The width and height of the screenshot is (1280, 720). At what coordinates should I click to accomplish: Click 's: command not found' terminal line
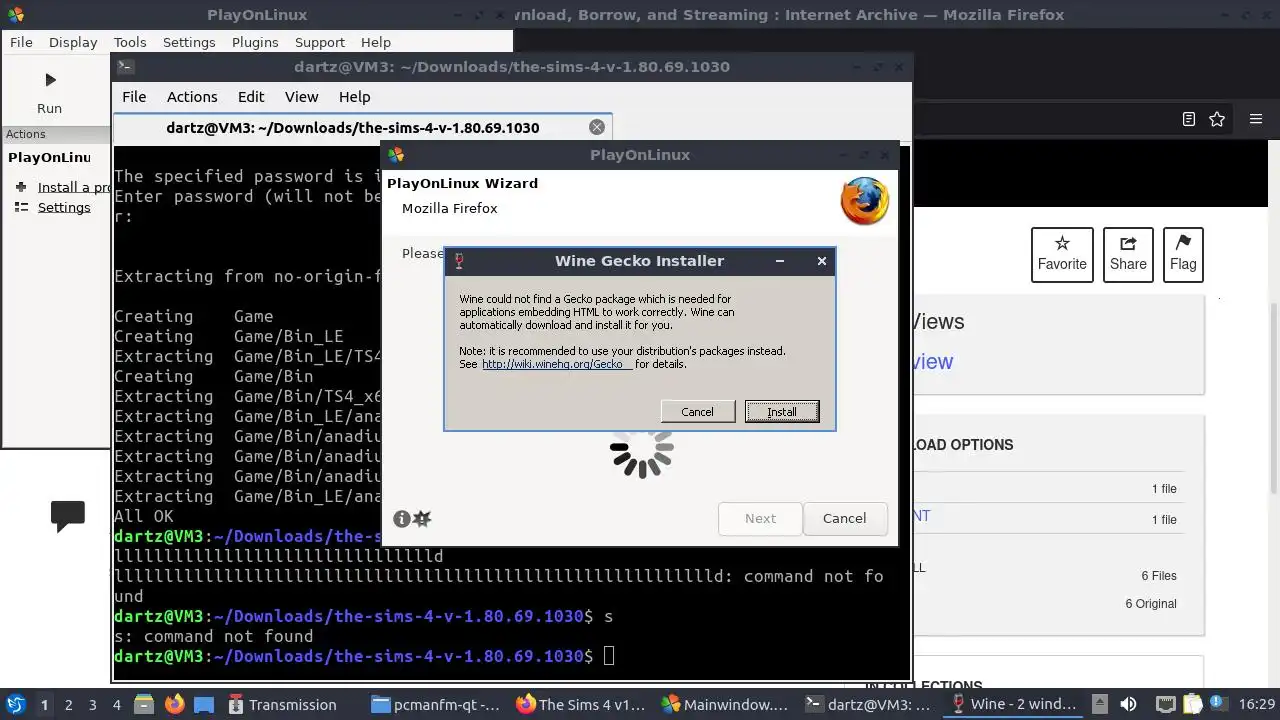(214, 636)
